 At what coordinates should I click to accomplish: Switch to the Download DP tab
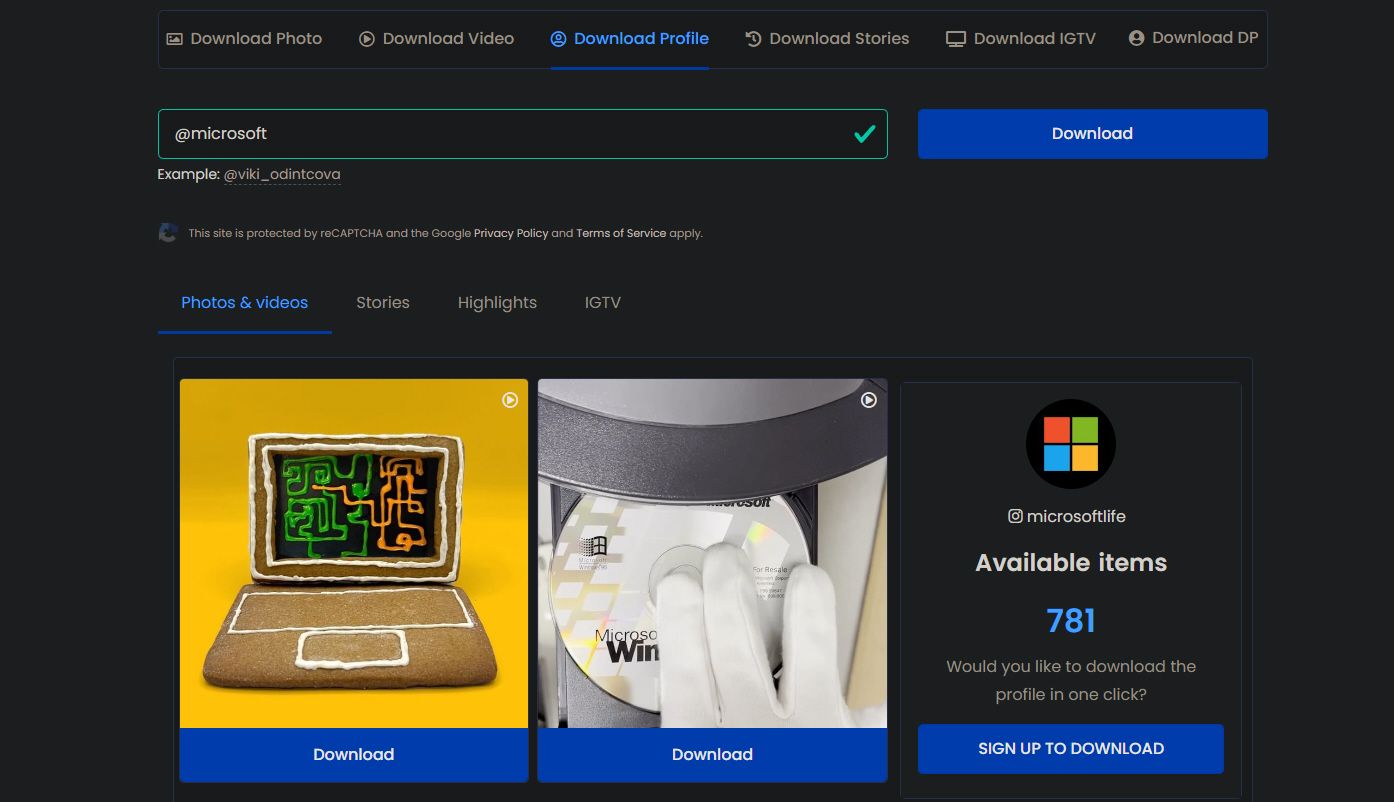(x=1193, y=38)
